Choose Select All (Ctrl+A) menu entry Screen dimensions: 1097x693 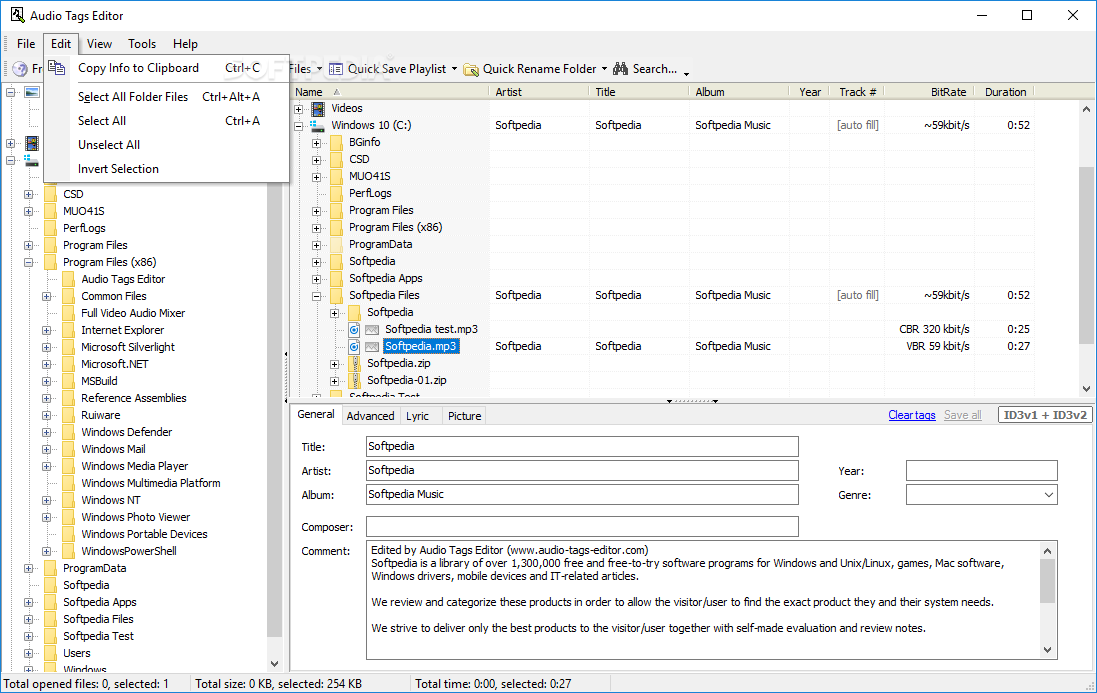tap(167, 121)
